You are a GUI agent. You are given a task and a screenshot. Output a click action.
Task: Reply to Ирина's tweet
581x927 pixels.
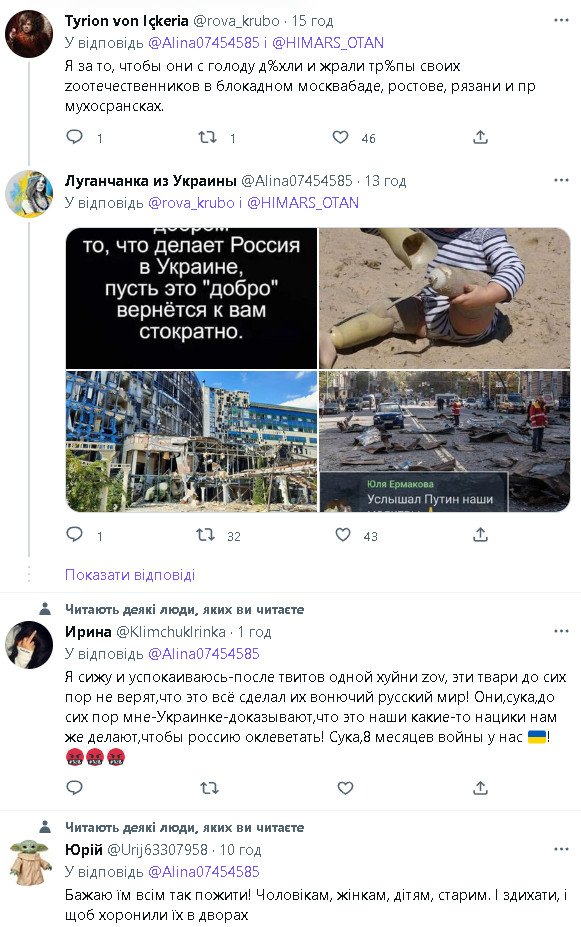coord(74,787)
